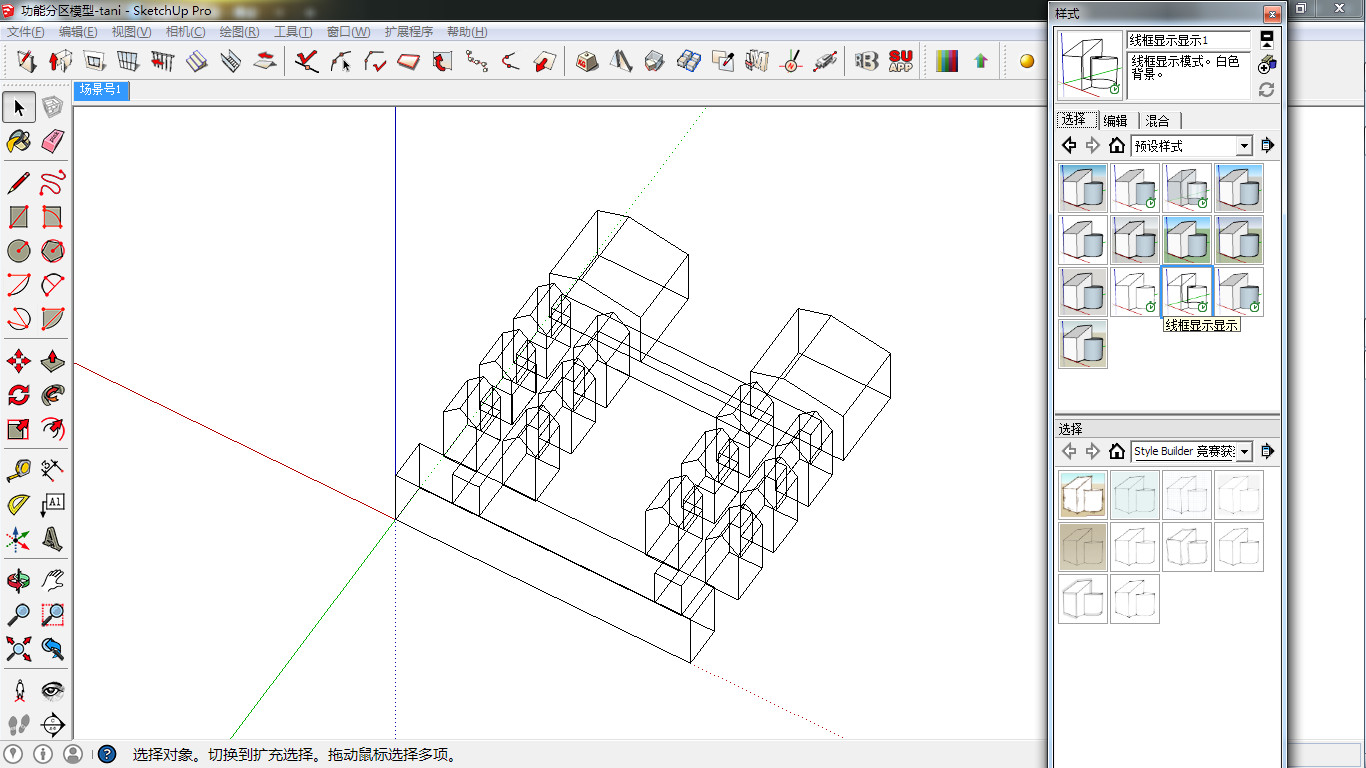The image size is (1366, 768).
Task: Open details menu beside Style Builder dropdown
Action: pyautogui.click(x=1268, y=451)
